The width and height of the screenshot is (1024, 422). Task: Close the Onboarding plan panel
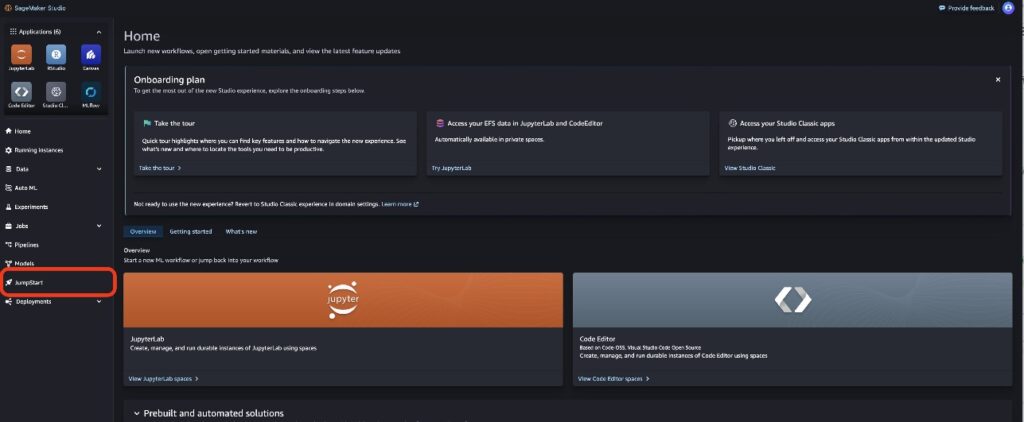click(997, 79)
